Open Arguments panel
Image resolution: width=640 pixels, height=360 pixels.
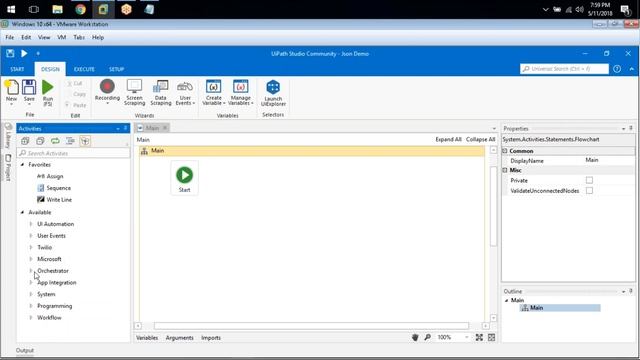point(180,338)
